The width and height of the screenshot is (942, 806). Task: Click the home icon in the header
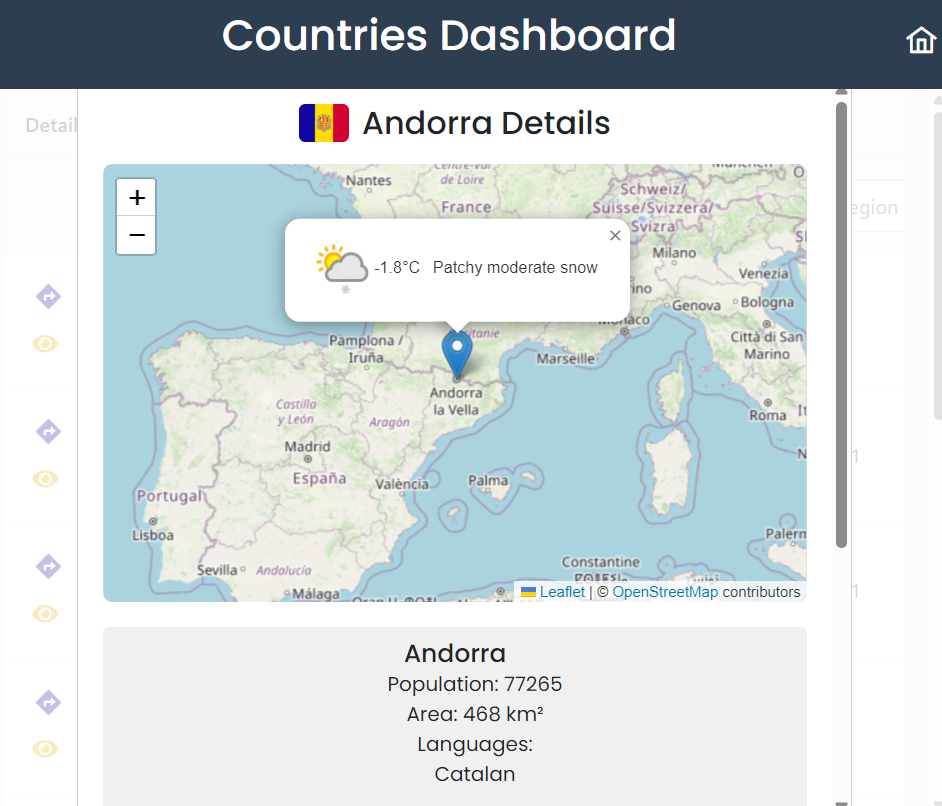(921, 40)
